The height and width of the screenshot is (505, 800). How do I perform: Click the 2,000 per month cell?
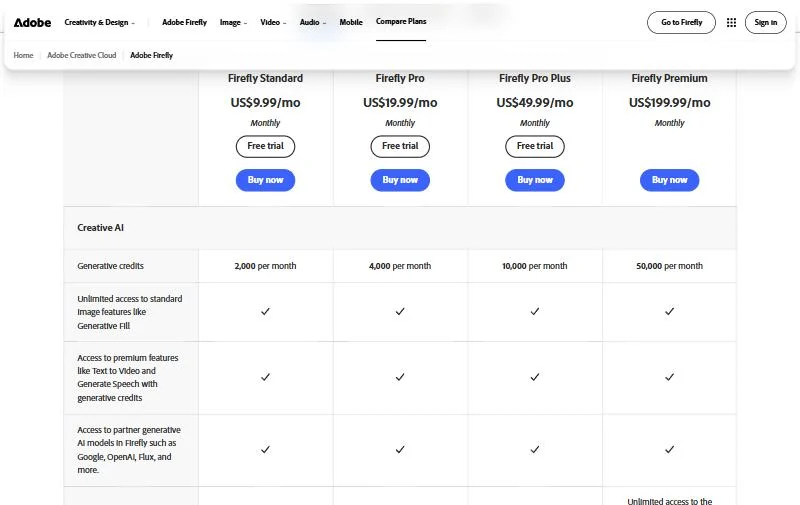(x=265, y=266)
